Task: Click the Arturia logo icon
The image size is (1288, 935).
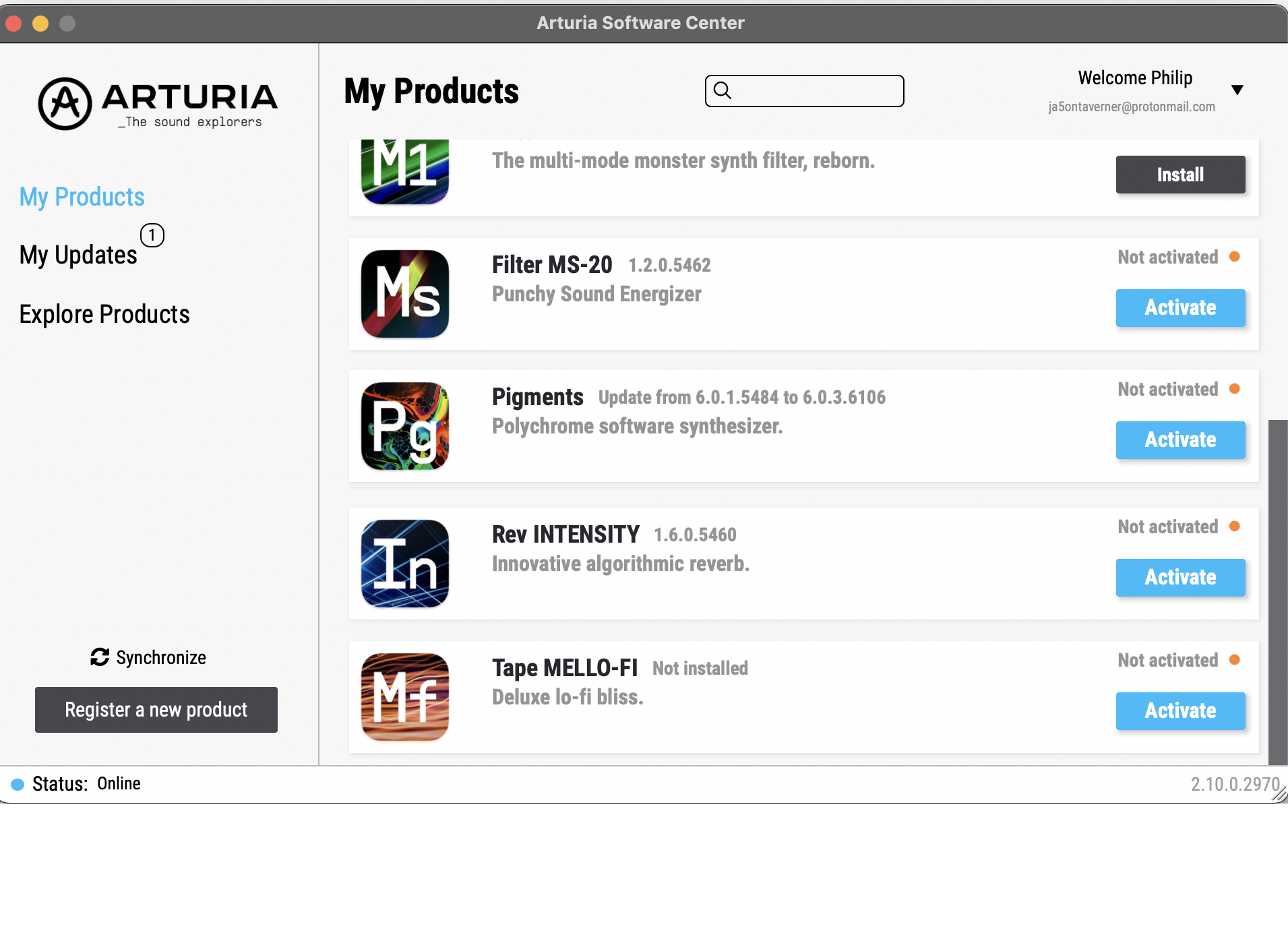Action: (x=65, y=103)
